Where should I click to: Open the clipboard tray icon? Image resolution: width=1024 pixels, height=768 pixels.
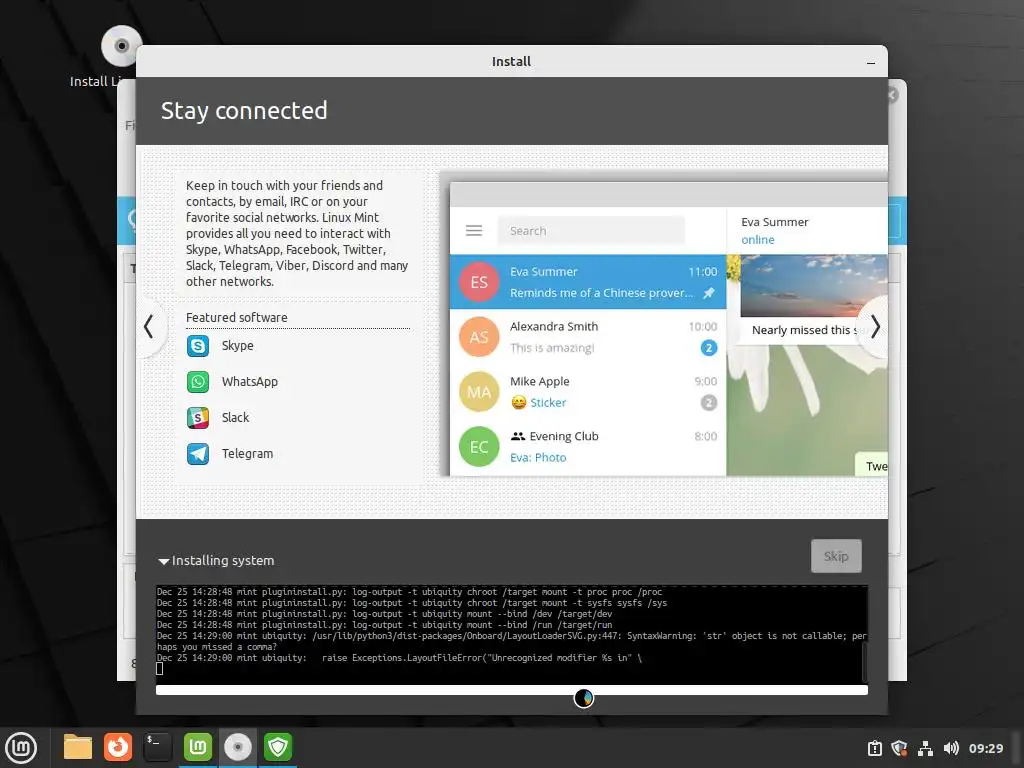875,748
